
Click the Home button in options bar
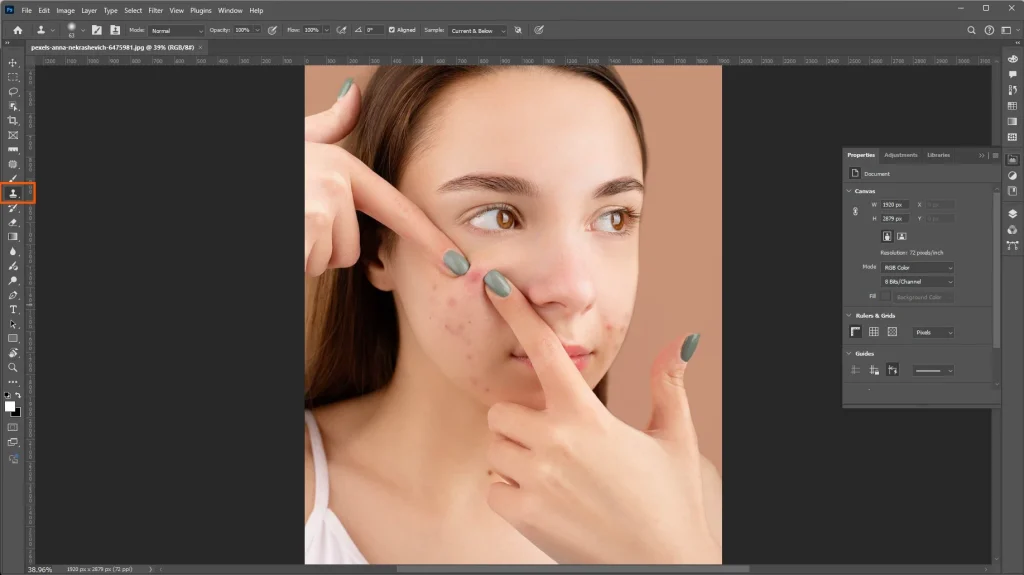pyautogui.click(x=18, y=30)
